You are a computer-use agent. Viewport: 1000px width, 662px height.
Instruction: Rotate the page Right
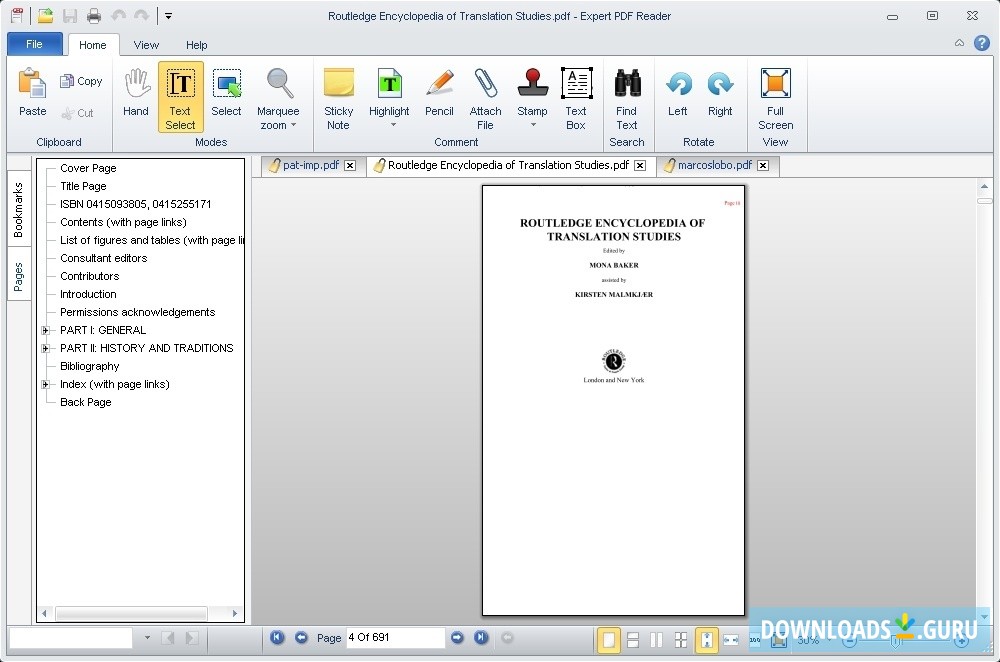720,92
